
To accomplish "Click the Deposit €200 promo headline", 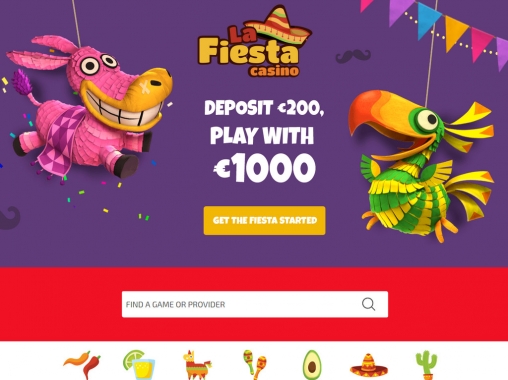I will click(264, 108).
